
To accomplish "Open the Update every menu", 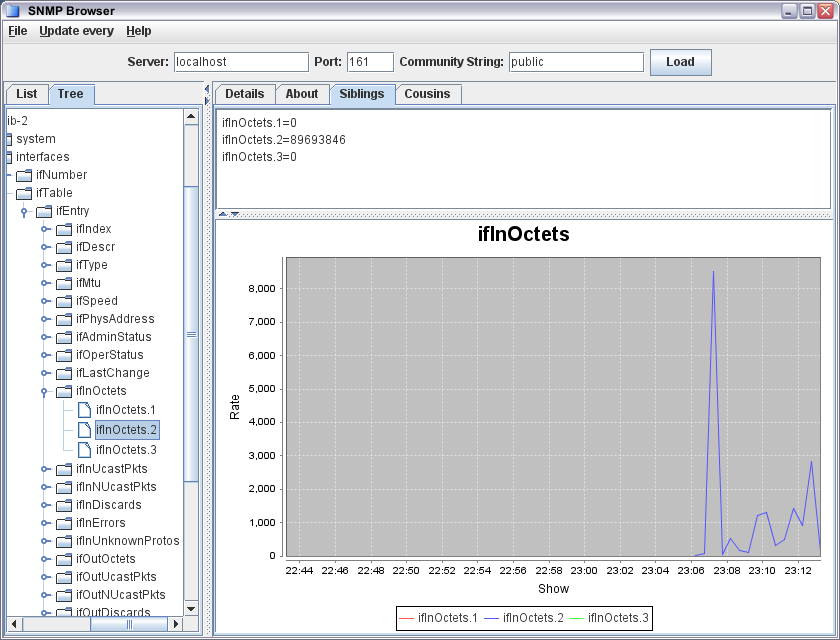I will tap(76, 31).
